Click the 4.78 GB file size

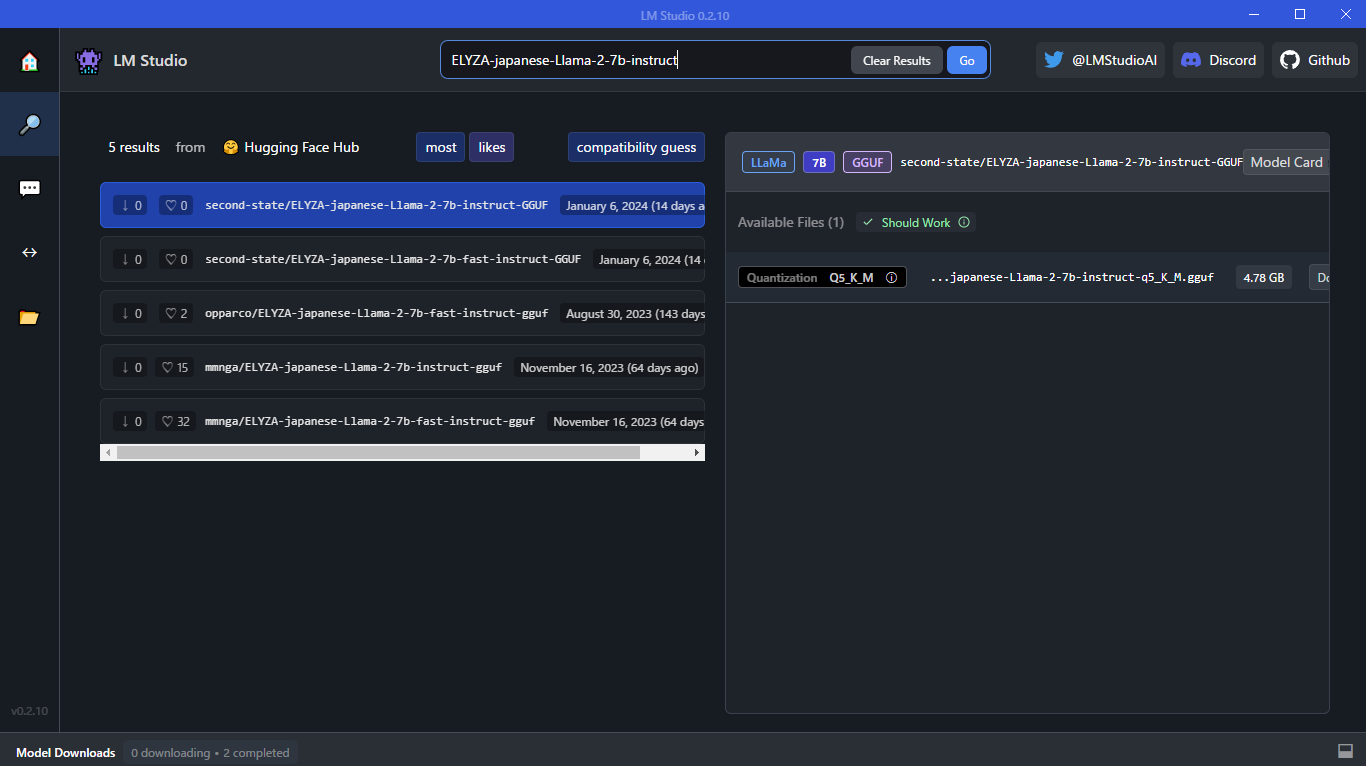tap(1263, 277)
